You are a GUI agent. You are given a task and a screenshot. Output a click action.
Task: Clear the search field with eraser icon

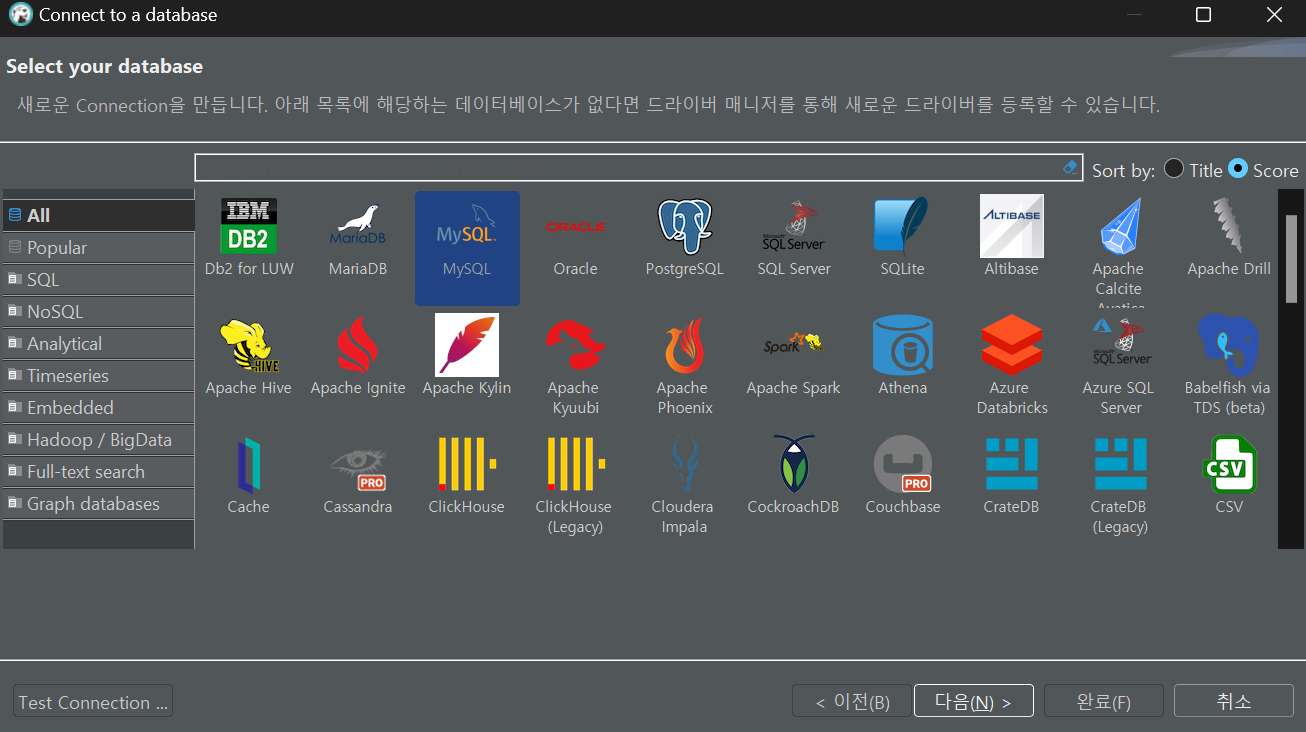click(1070, 167)
